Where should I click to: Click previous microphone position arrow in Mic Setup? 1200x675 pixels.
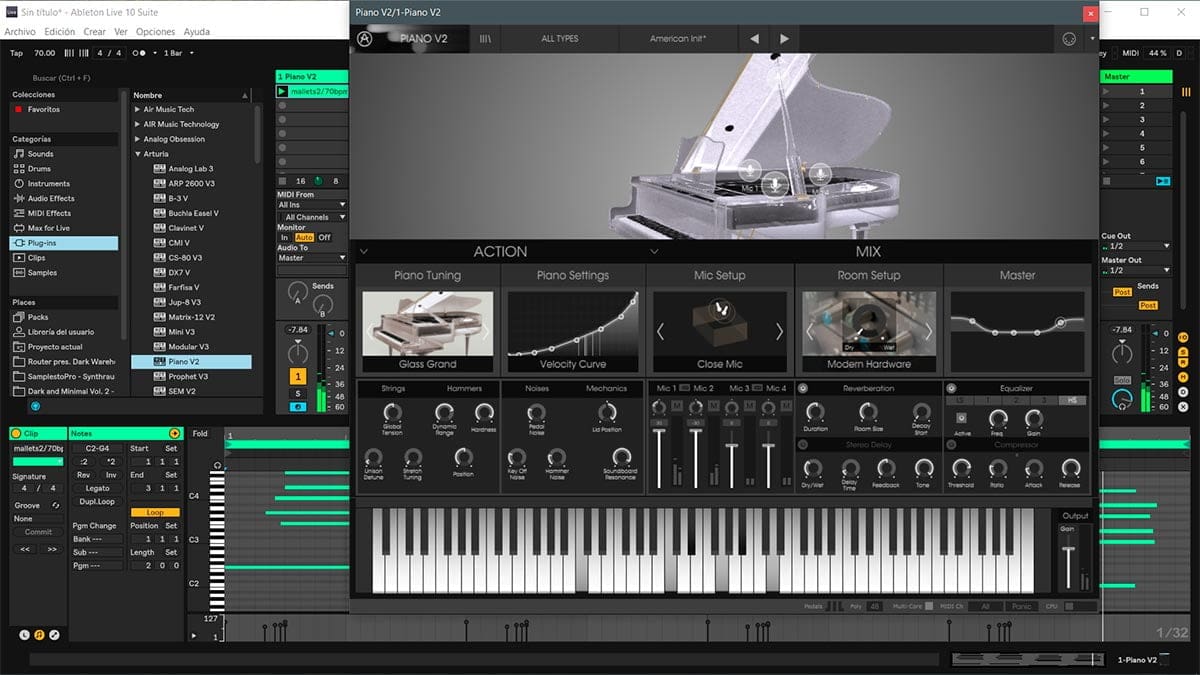[x=660, y=332]
